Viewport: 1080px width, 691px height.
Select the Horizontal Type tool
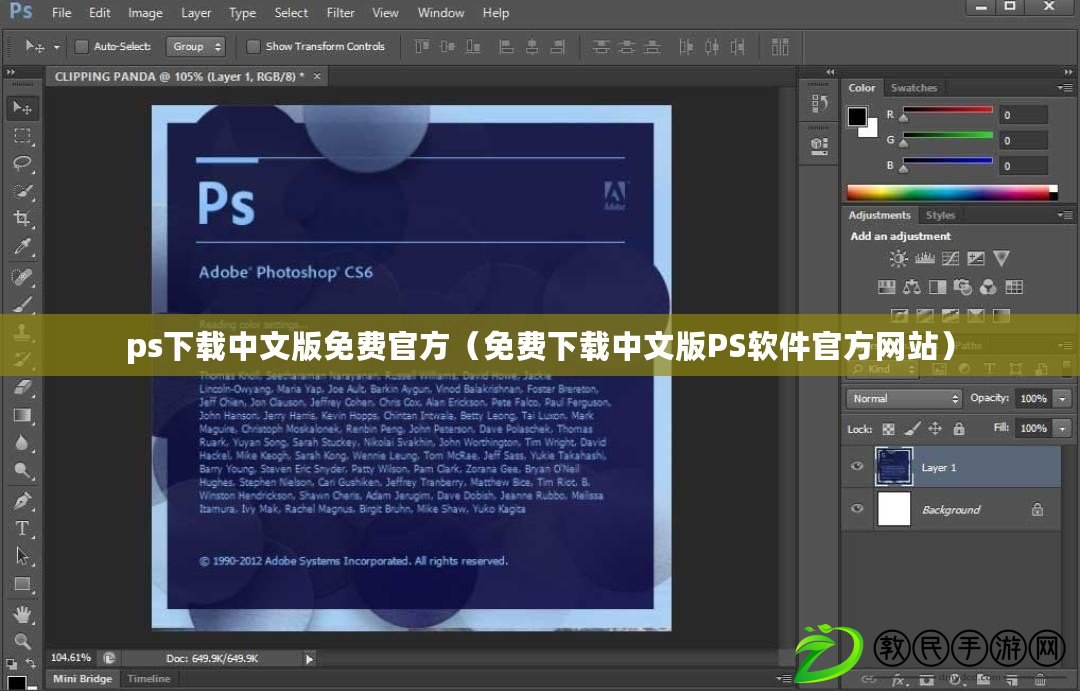tap(22, 528)
